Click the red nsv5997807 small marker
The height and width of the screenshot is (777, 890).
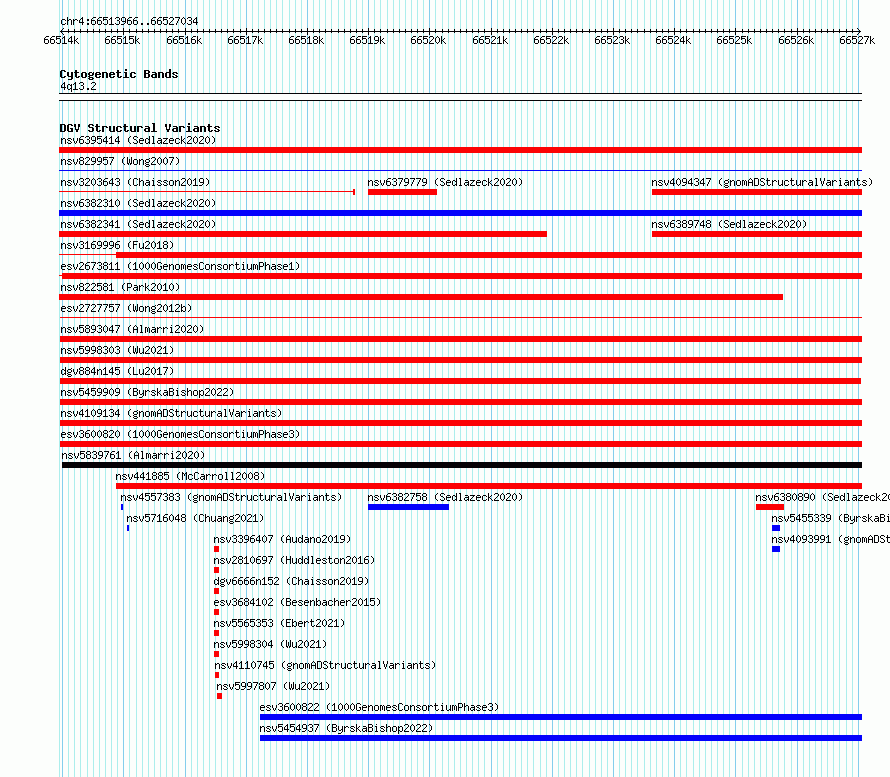tap(219, 696)
